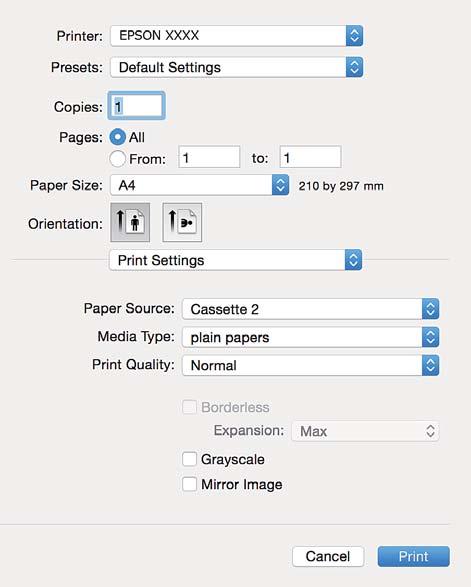Open the Expansion Max dropdown

(x=365, y=431)
